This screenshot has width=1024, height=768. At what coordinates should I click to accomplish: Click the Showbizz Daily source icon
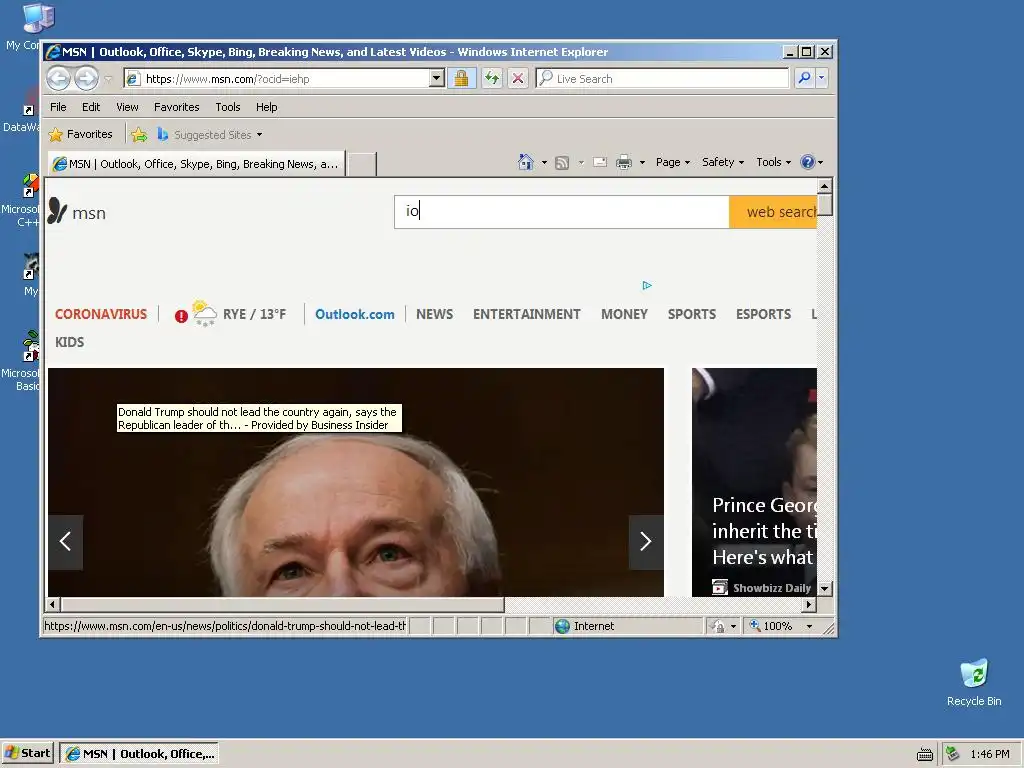[720, 587]
